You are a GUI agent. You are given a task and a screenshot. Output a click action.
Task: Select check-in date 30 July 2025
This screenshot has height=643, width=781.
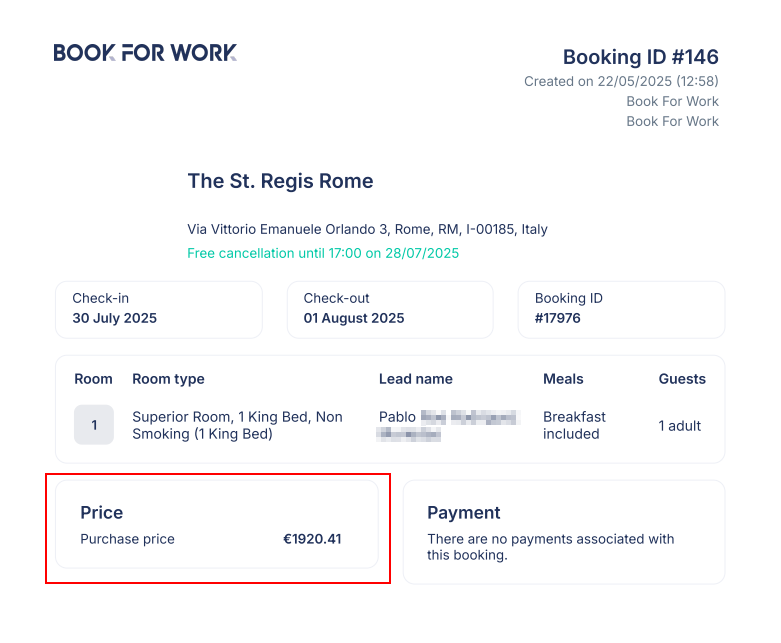coord(115,318)
